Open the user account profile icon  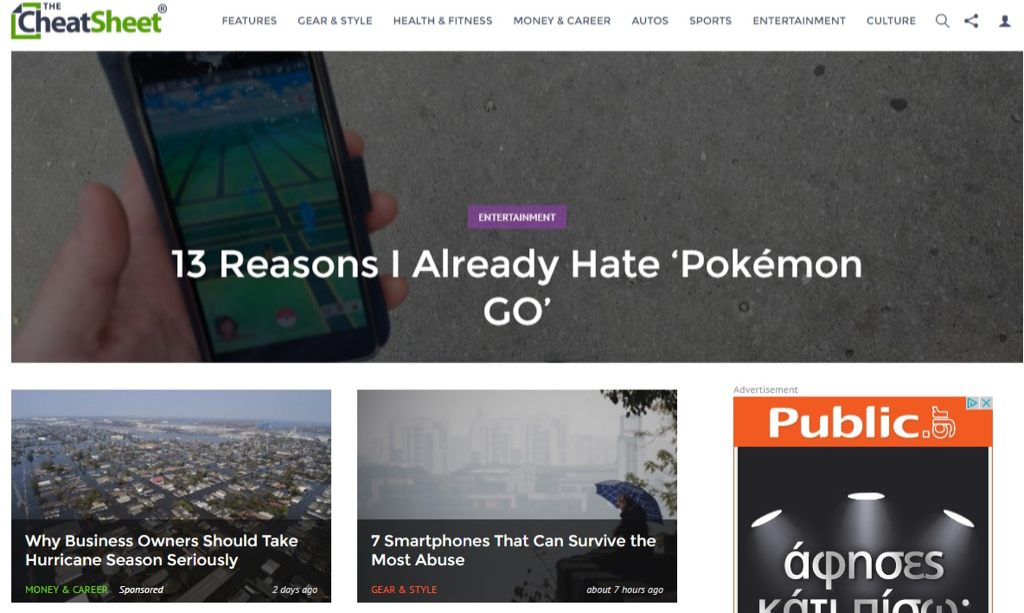[1005, 21]
